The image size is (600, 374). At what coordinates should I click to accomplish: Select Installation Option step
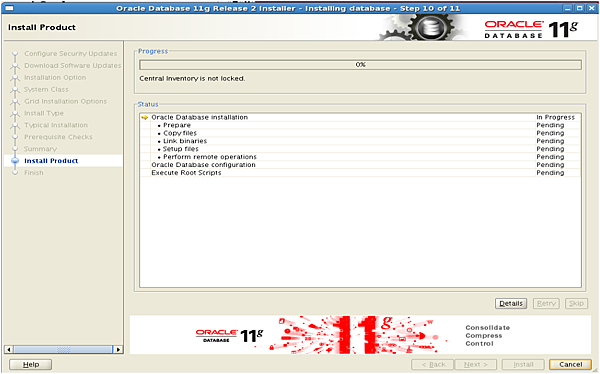pos(55,77)
